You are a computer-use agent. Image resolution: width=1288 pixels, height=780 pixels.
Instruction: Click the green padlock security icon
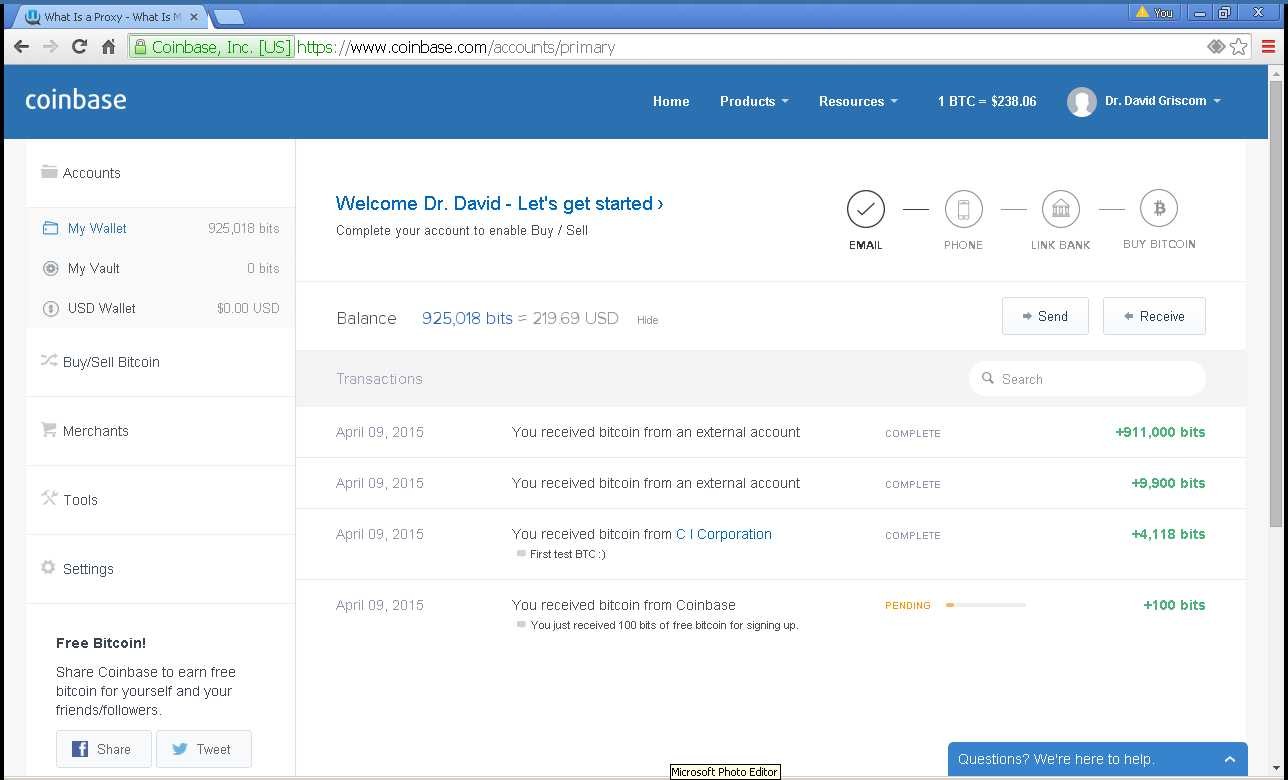[x=141, y=47]
